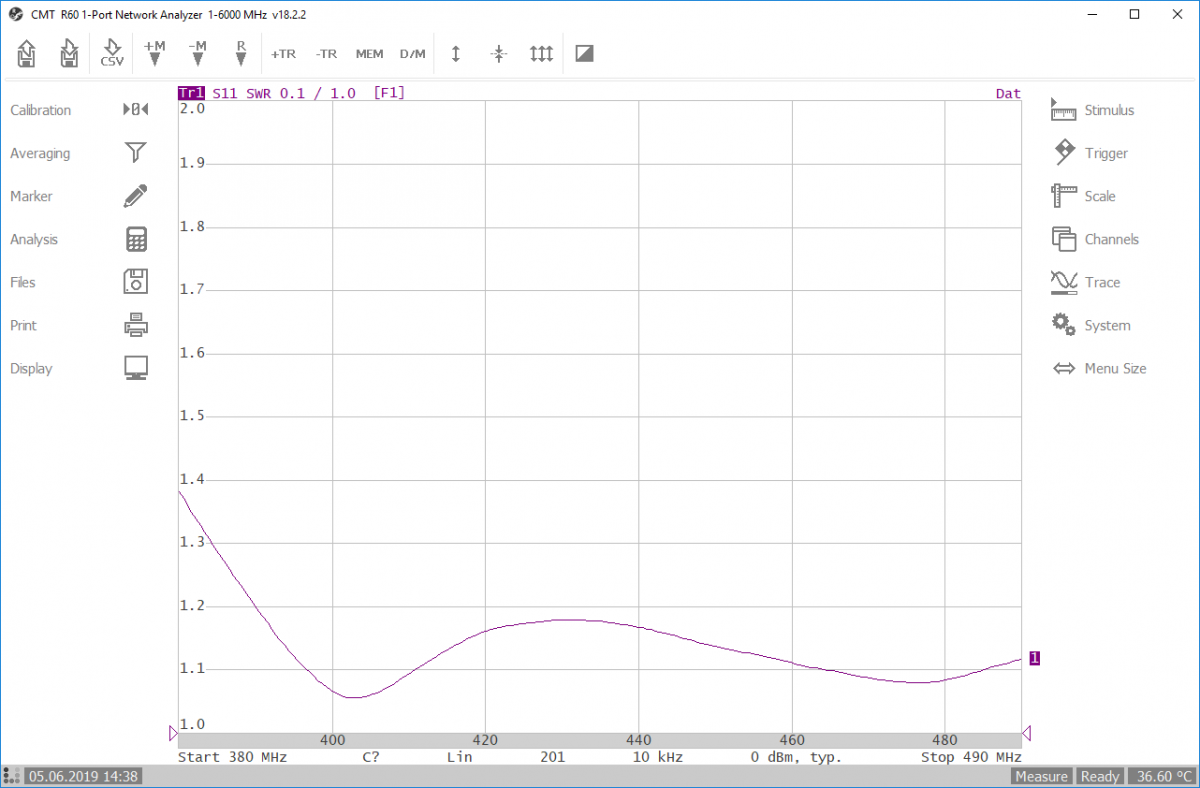Open the Print menu
This screenshot has width=1200, height=788.
(x=79, y=325)
